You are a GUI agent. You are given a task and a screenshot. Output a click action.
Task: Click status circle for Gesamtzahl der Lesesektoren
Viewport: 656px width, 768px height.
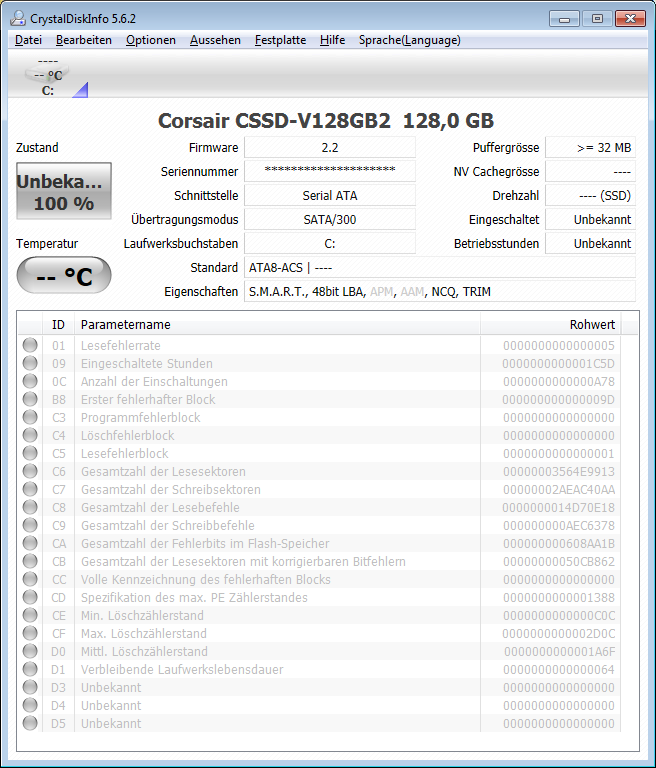[x=30, y=471]
